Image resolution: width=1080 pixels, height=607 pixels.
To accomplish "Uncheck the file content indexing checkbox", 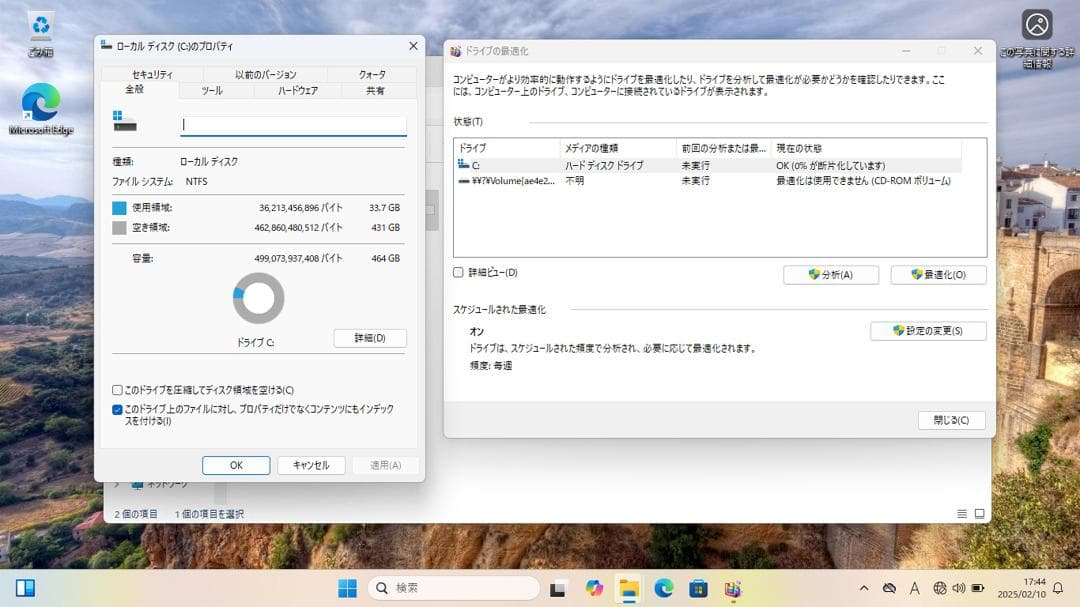I will click(117, 409).
